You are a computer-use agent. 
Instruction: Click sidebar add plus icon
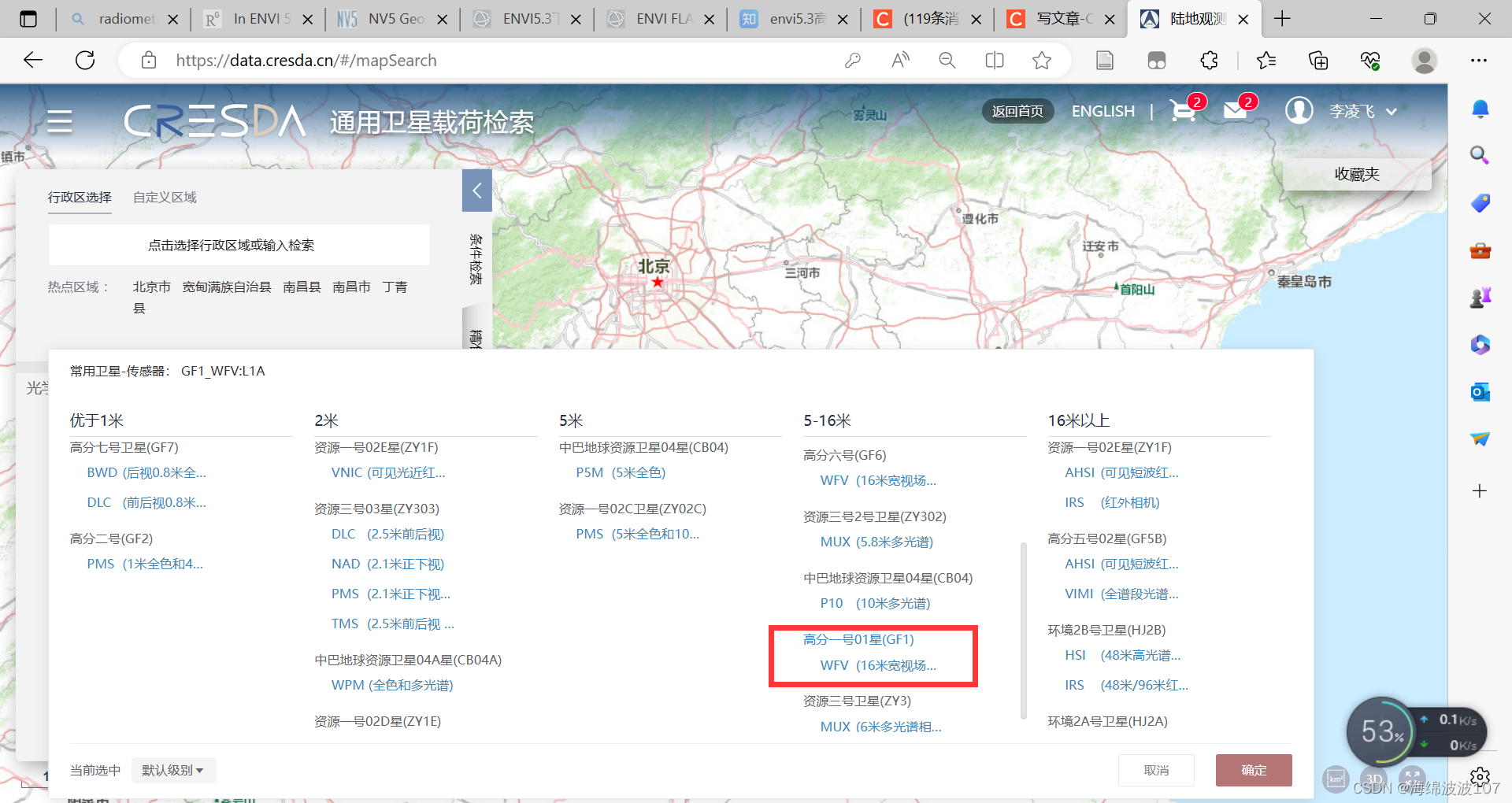[1480, 491]
